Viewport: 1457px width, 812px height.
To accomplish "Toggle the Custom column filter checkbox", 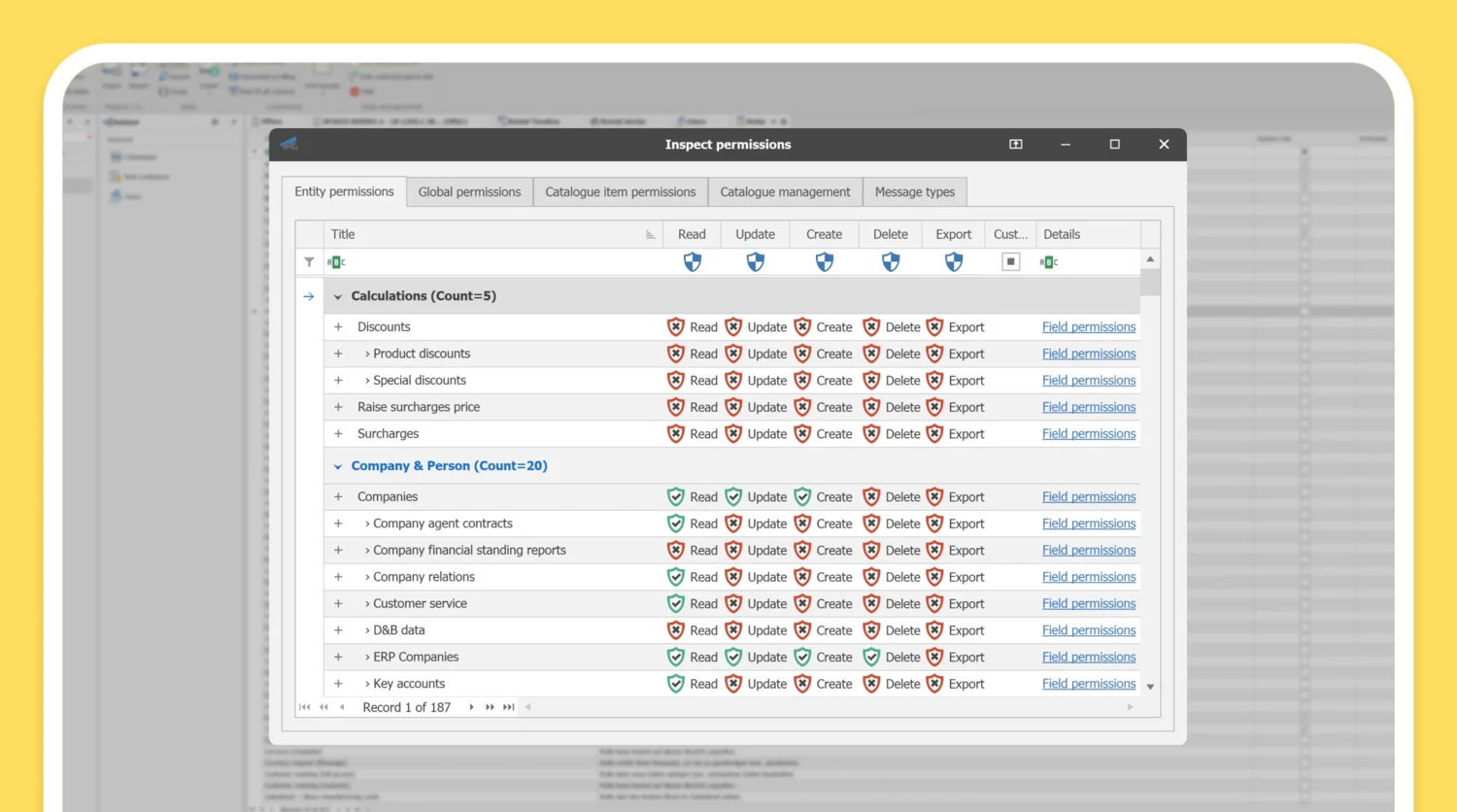I will point(1010,262).
